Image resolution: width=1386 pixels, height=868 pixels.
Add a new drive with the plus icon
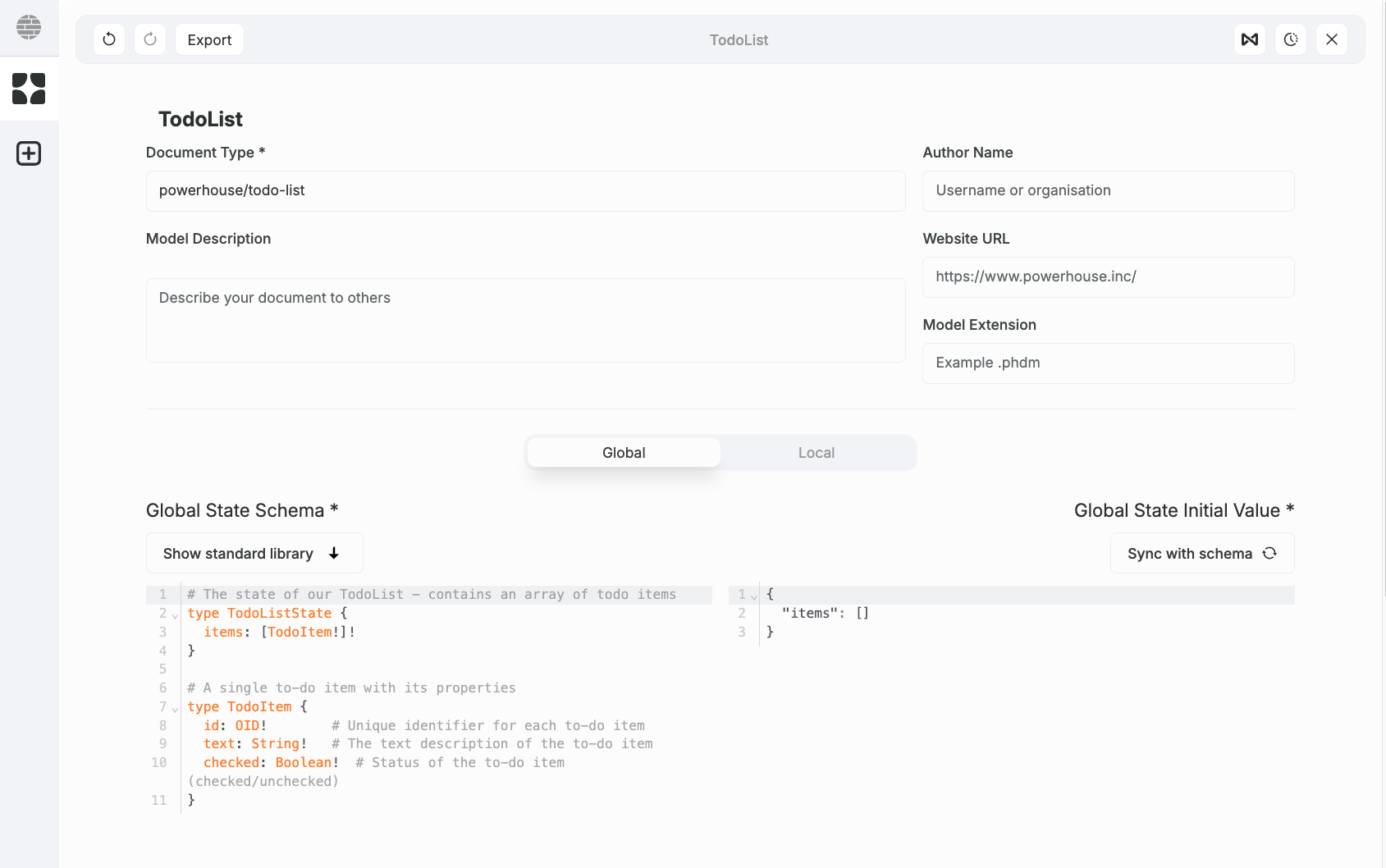[30, 153]
